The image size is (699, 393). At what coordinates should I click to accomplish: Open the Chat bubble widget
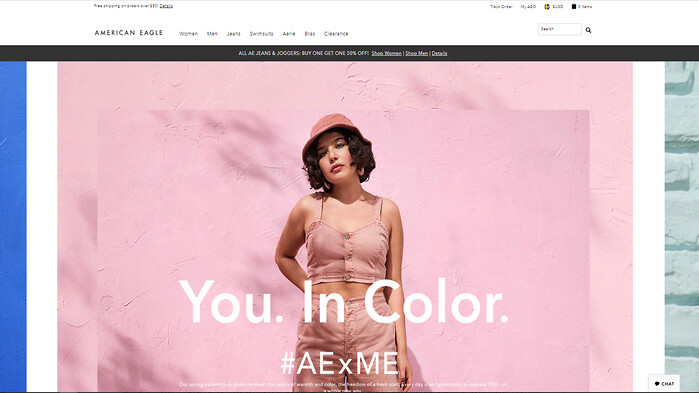coord(664,384)
